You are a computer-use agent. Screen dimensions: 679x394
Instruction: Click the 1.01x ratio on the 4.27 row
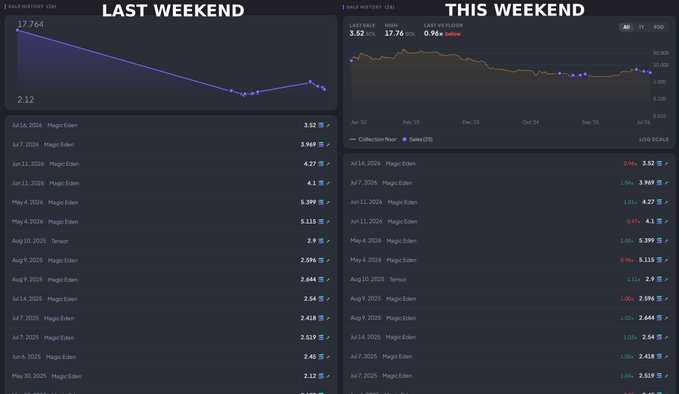[630, 202]
